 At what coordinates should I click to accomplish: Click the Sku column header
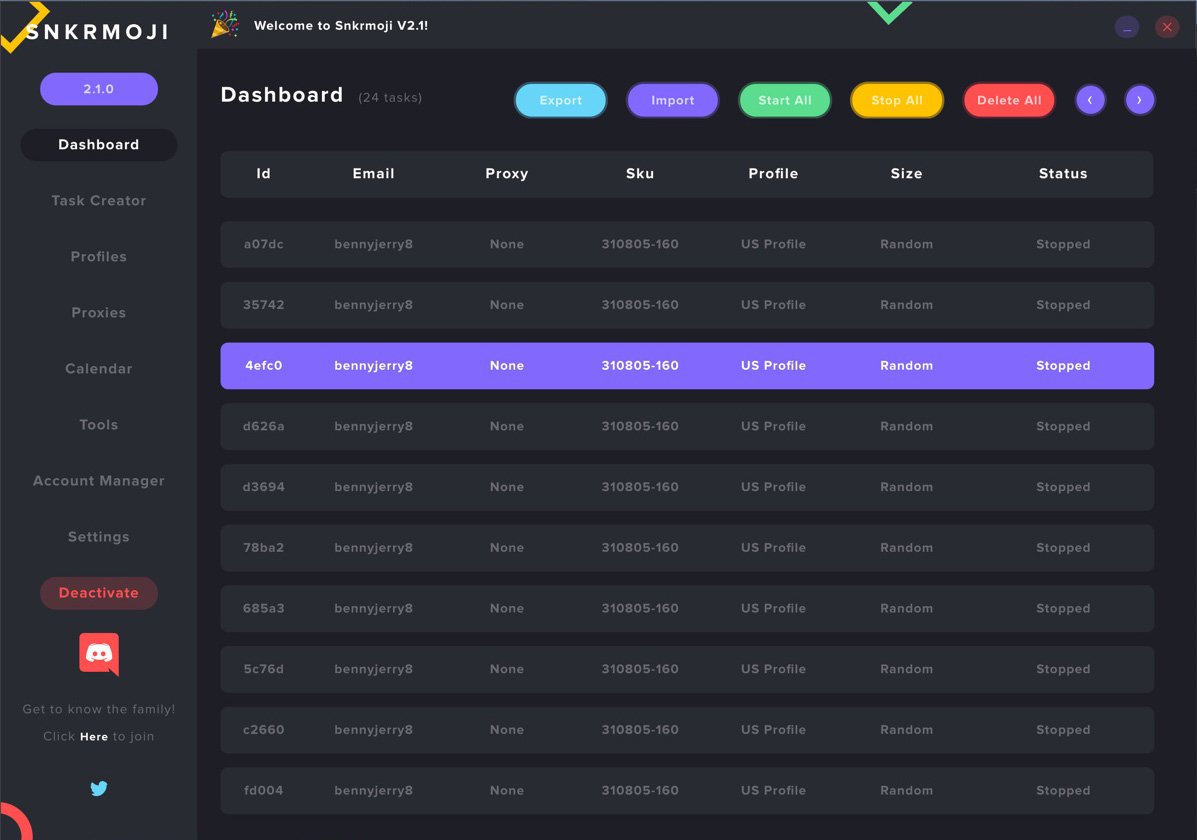(x=640, y=173)
